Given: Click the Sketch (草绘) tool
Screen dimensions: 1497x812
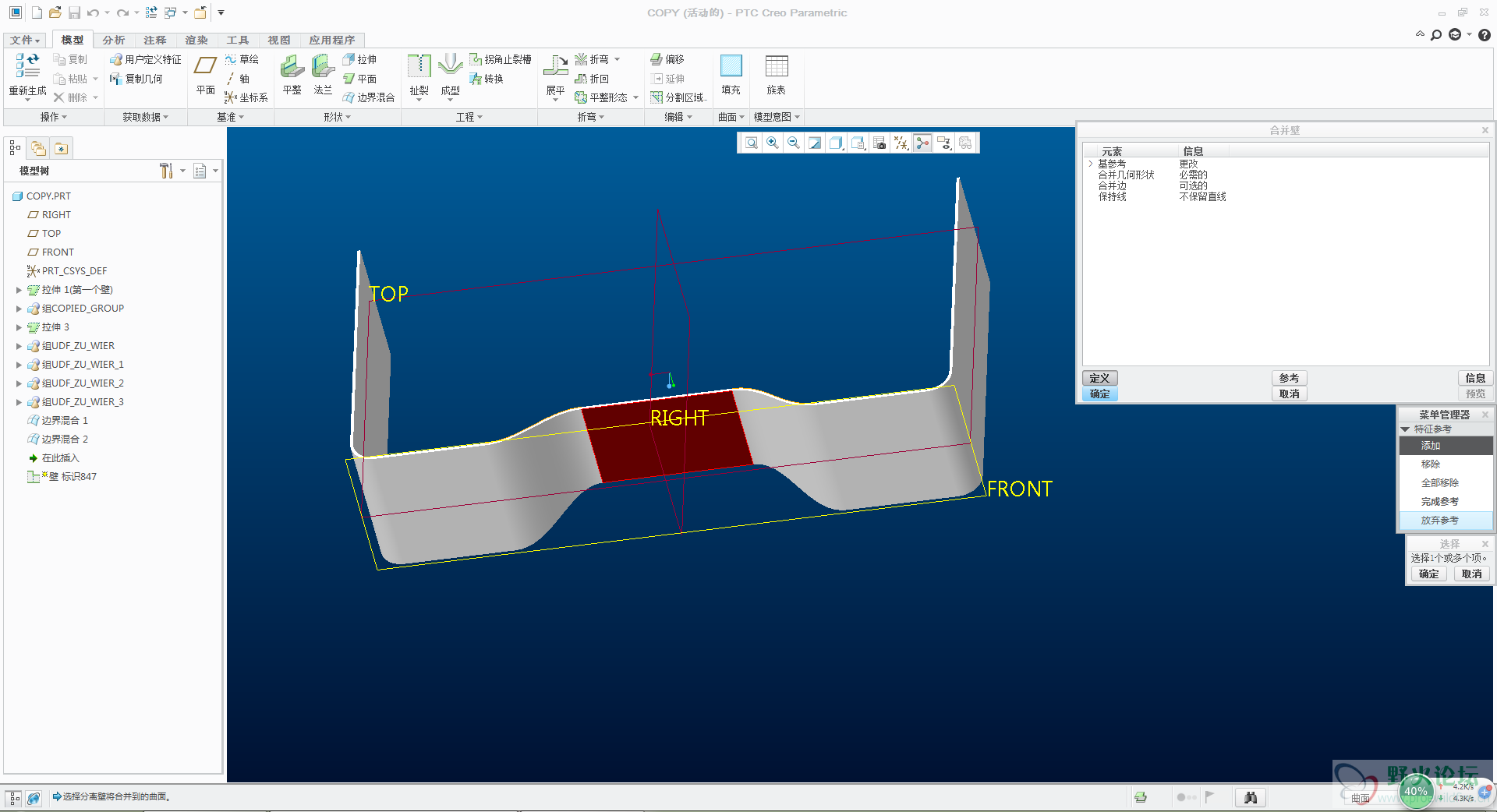Looking at the screenshot, I should click(242, 59).
